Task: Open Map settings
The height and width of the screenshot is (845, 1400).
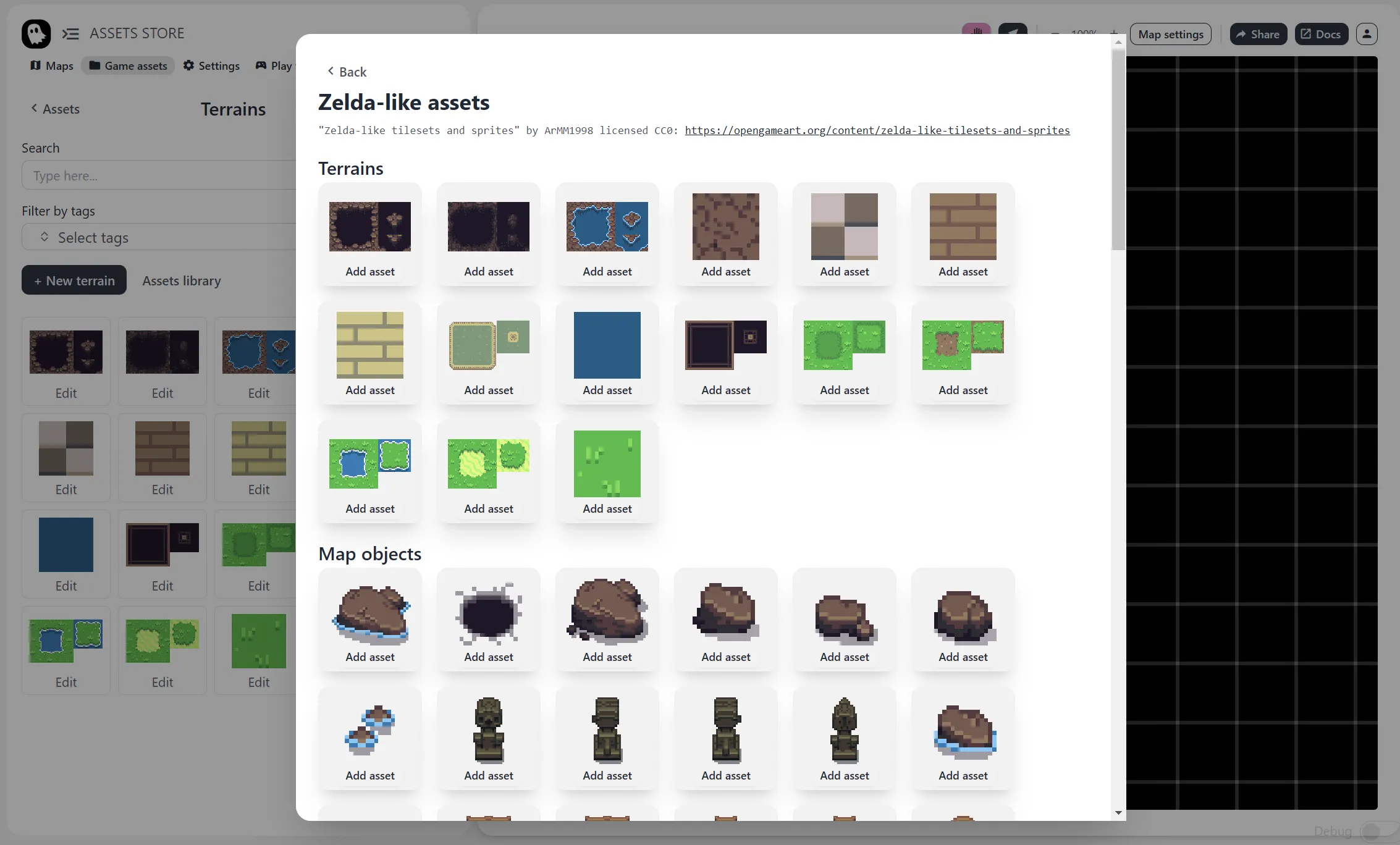Action: tap(1170, 34)
